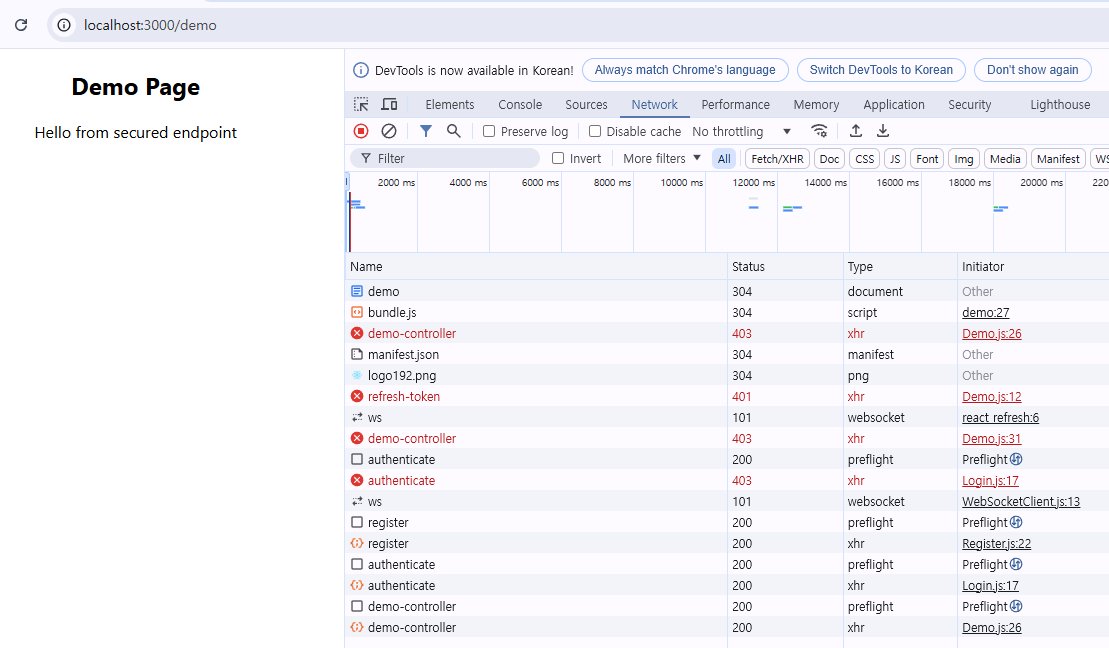
Task: Activate the inspect element picker icon
Action: pyautogui.click(x=361, y=104)
